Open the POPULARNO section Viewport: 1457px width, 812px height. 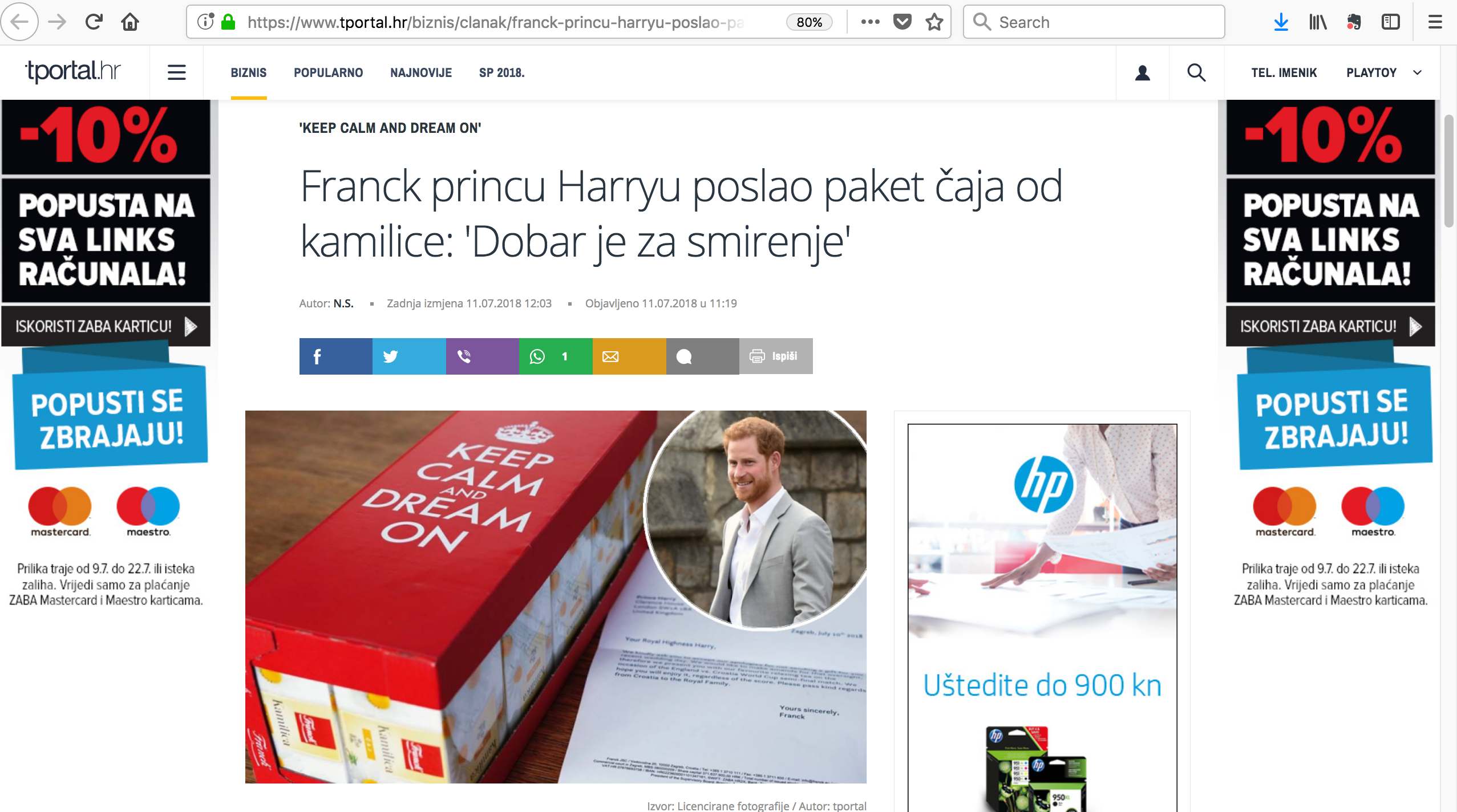tap(328, 72)
